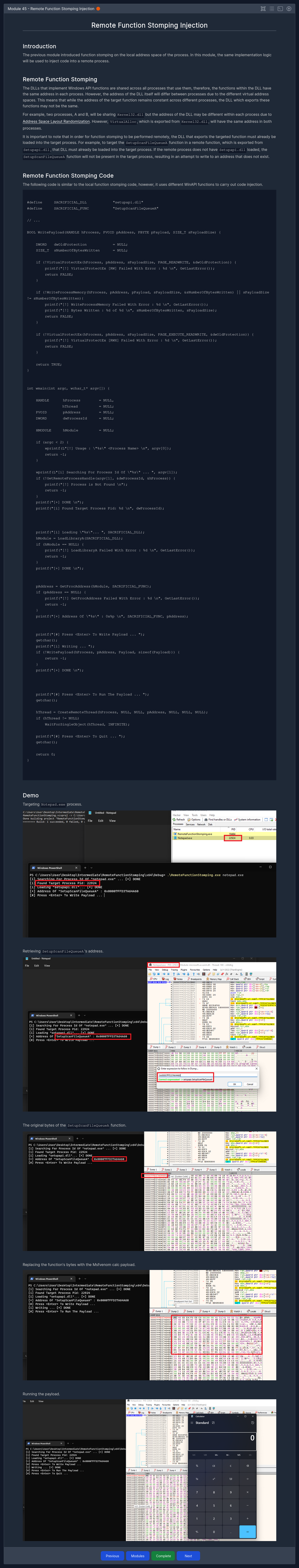Click the 'Demo' section heading
The height and width of the screenshot is (1568, 299).
[x=30, y=795]
